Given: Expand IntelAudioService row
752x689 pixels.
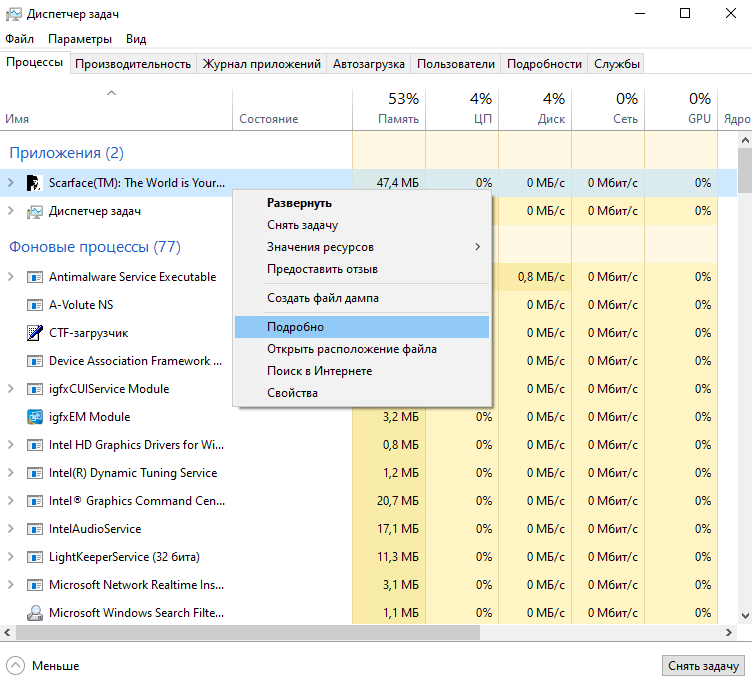Looking at the screenshot, I should pos(11,529).
